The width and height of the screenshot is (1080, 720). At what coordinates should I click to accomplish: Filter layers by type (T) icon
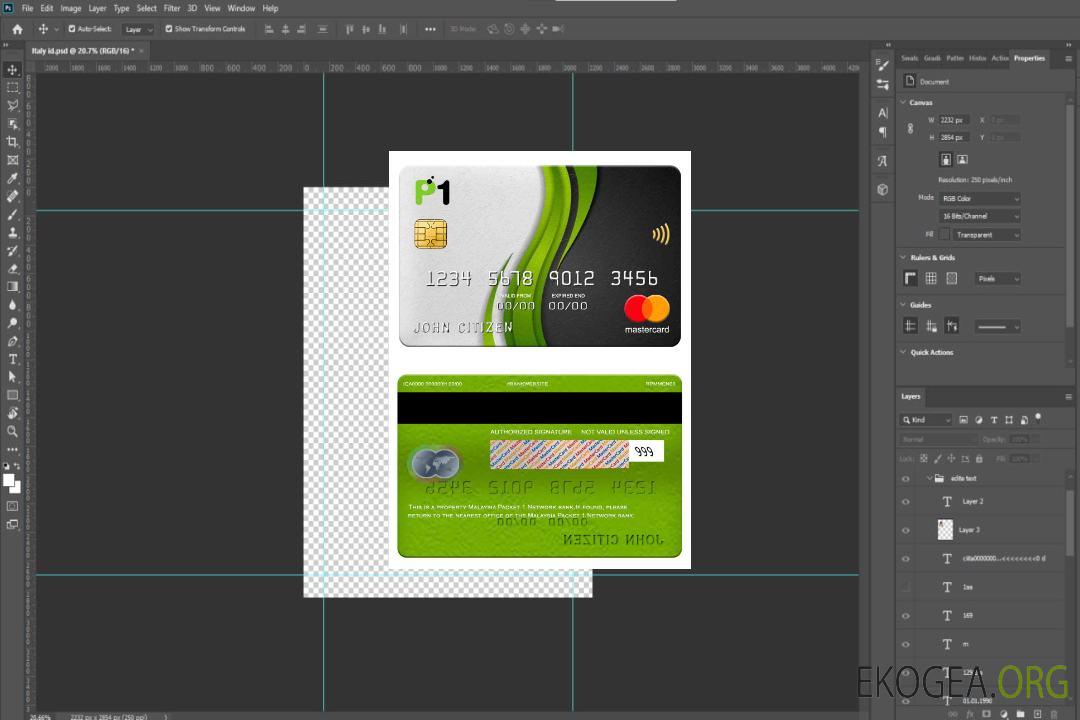click(x=994, y=420)
